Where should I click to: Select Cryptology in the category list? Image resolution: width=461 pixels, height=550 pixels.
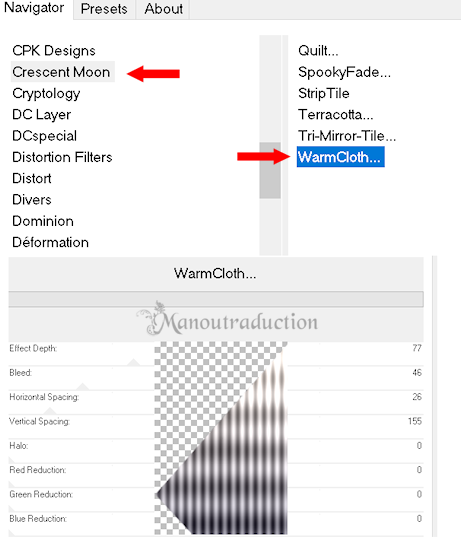click(46, 94)
